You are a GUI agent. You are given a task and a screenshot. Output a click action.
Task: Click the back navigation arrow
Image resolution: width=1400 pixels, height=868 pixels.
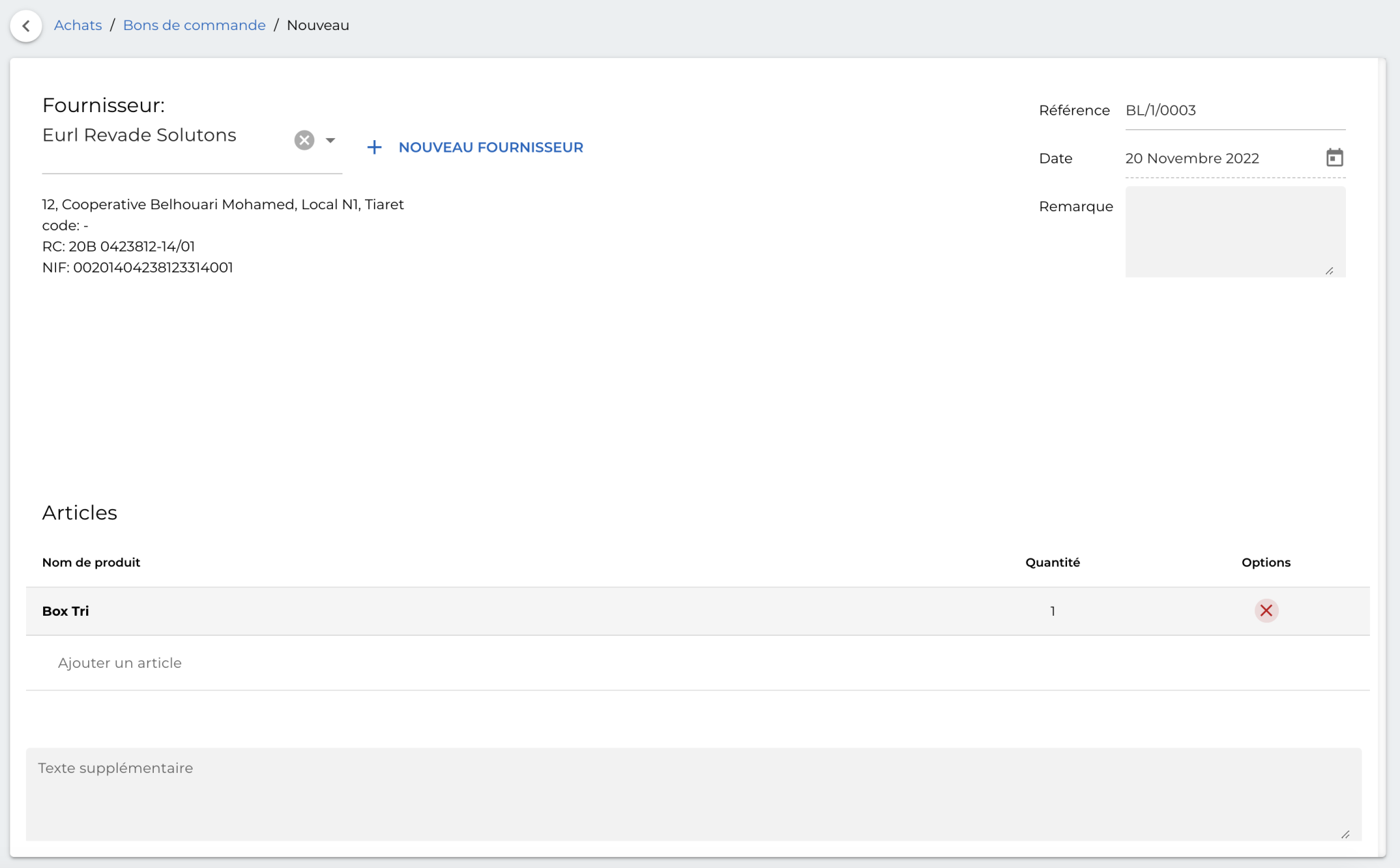coord(26,25)
